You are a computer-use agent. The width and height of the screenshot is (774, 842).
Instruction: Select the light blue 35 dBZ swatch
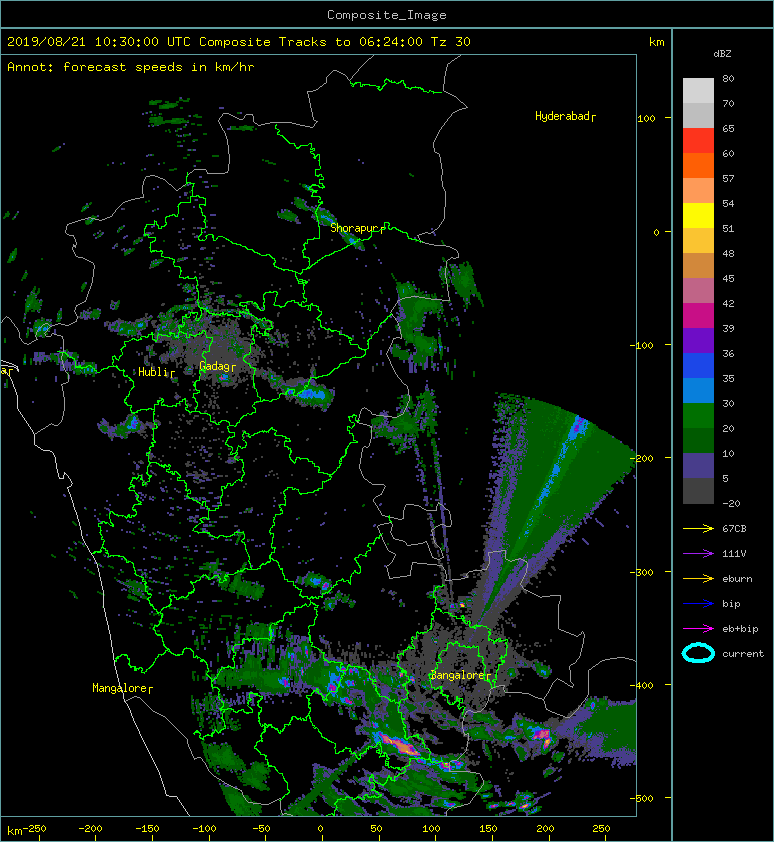coord(698,390)
